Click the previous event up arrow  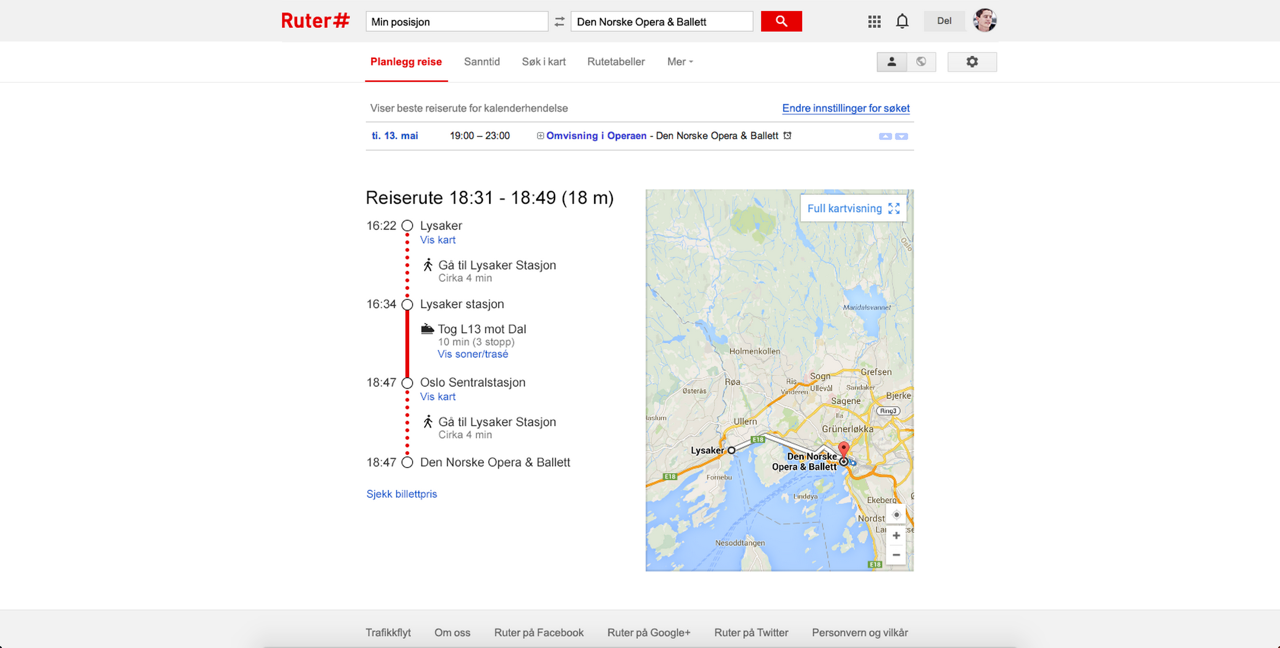pos(885,136)
